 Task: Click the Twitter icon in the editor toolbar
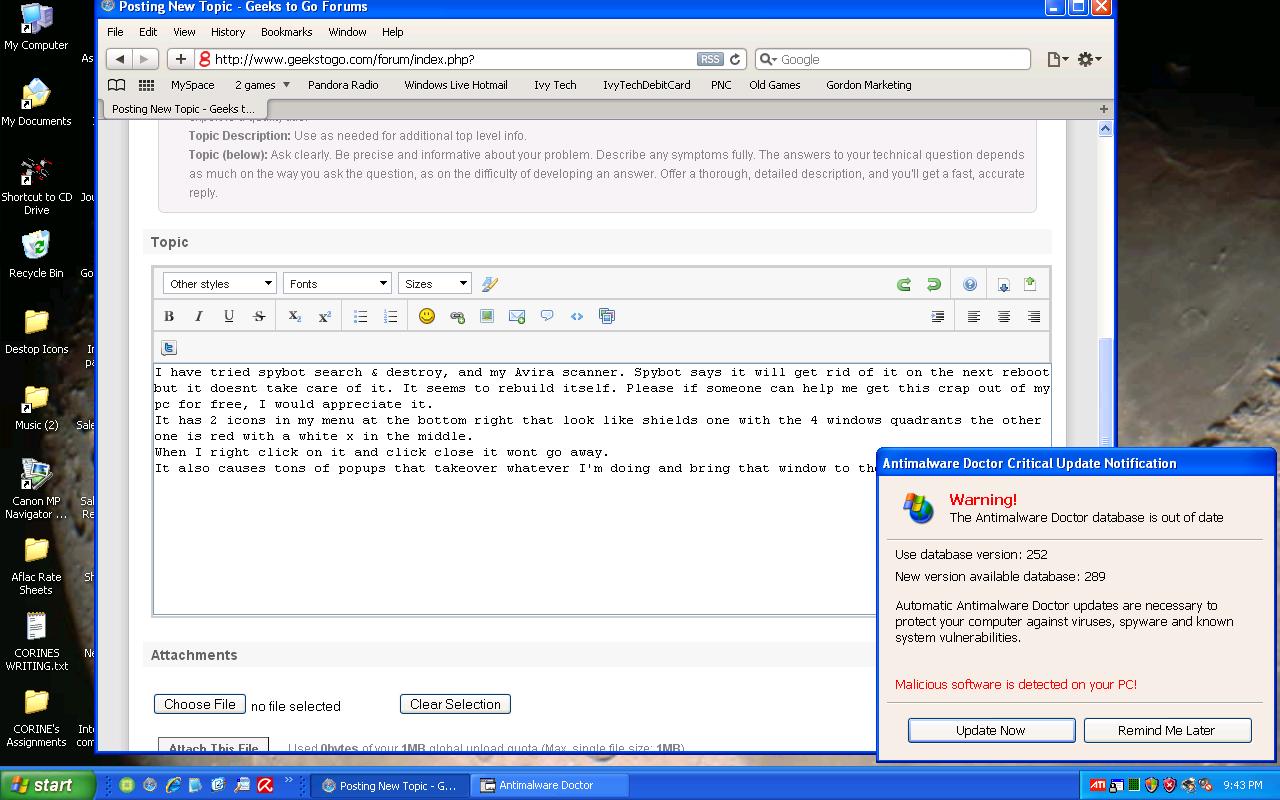169,348
